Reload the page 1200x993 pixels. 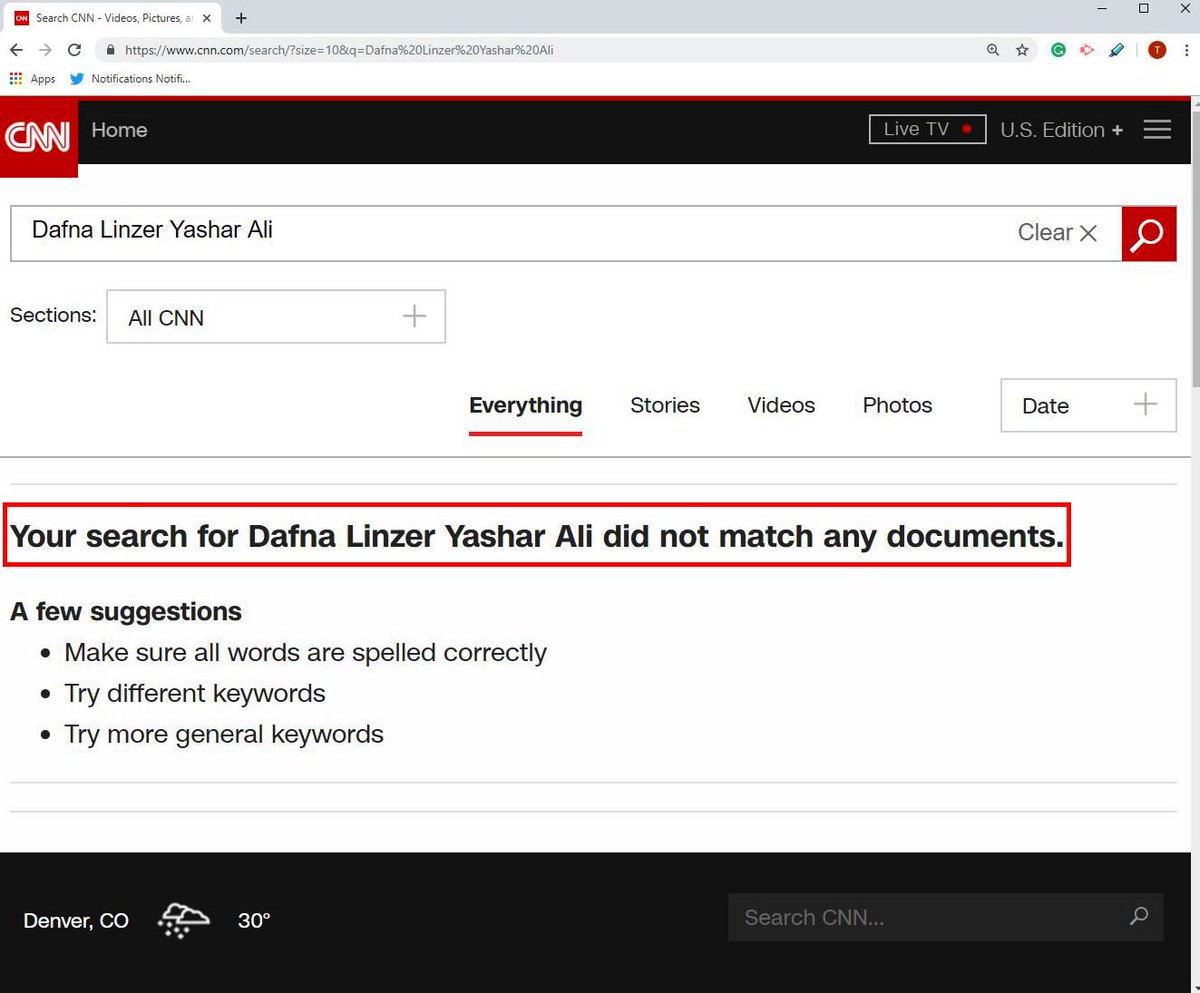click(74, 50)
